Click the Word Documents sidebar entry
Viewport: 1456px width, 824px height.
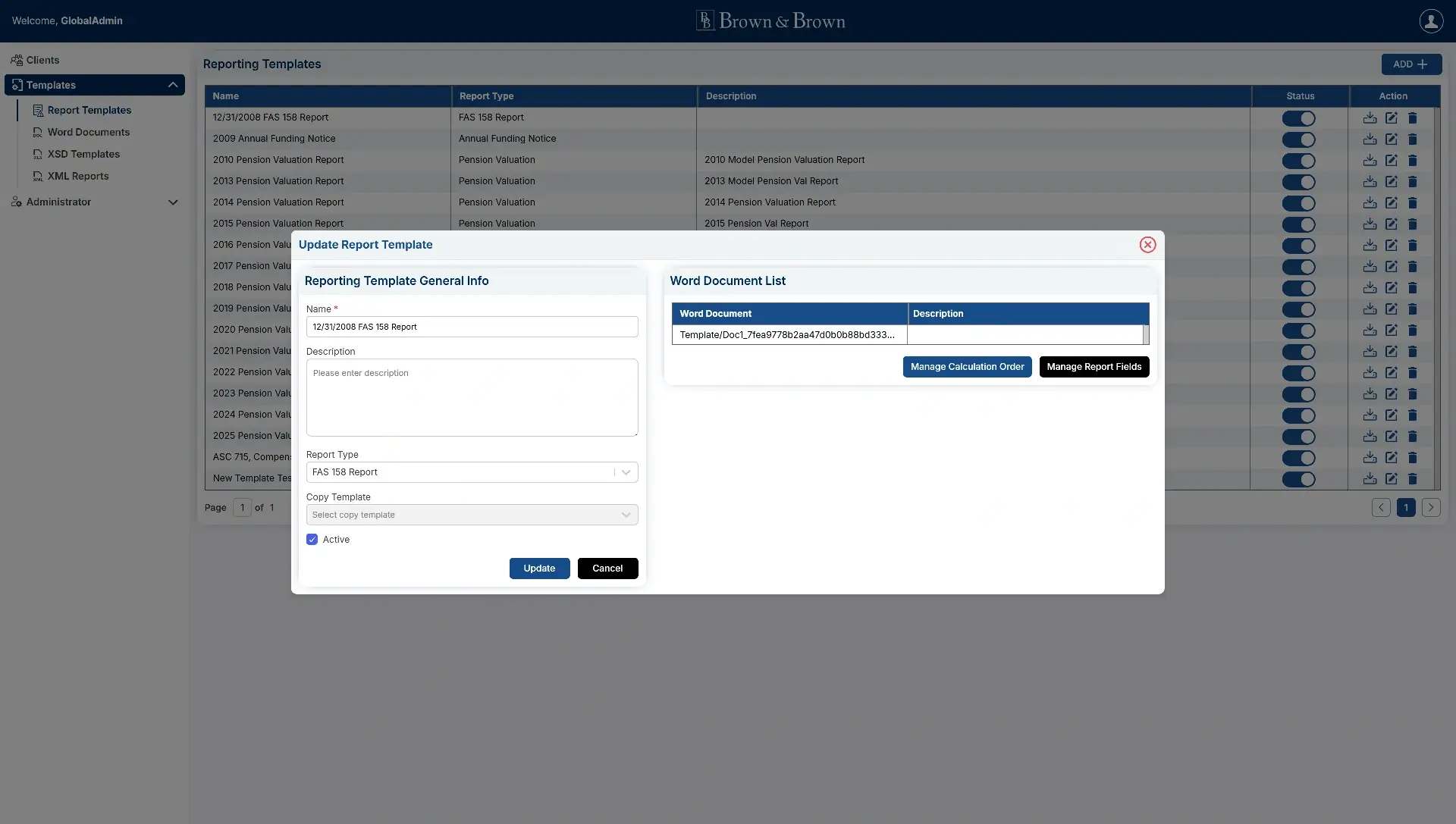[89, 132]
